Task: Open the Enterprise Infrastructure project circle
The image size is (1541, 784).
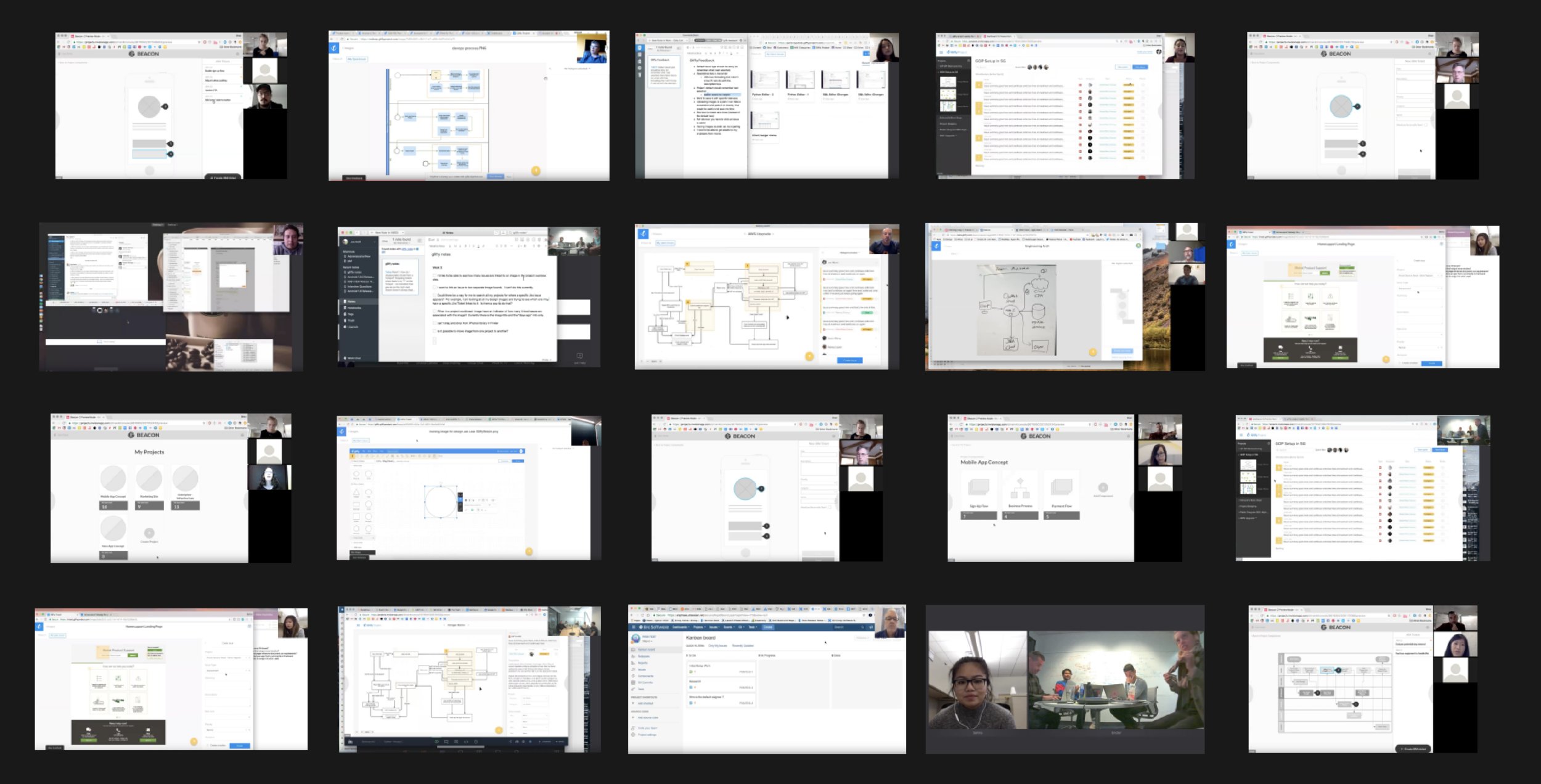Action: 185,479
